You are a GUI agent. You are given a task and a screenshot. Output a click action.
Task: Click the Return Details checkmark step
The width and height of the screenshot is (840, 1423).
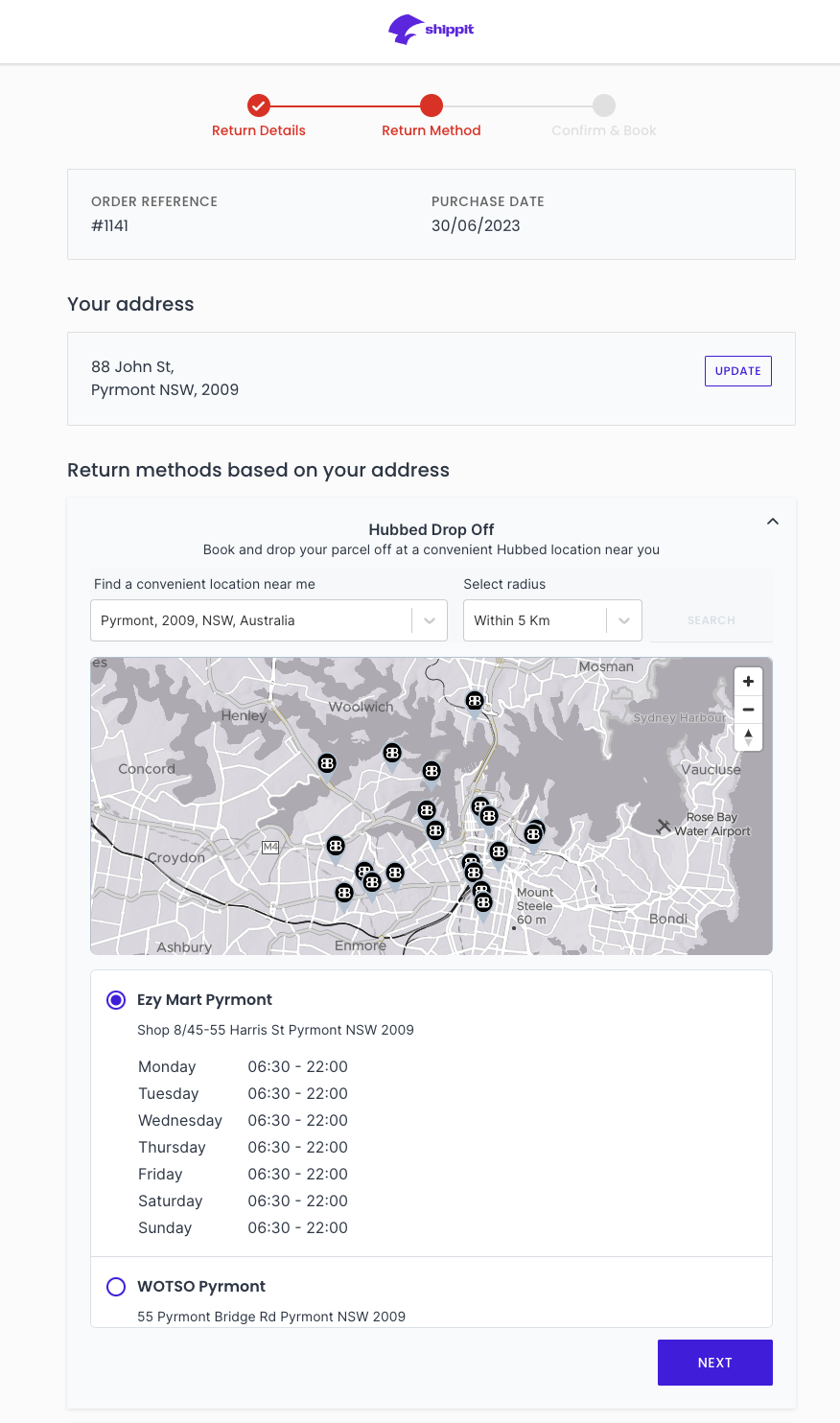coord(258,105)
